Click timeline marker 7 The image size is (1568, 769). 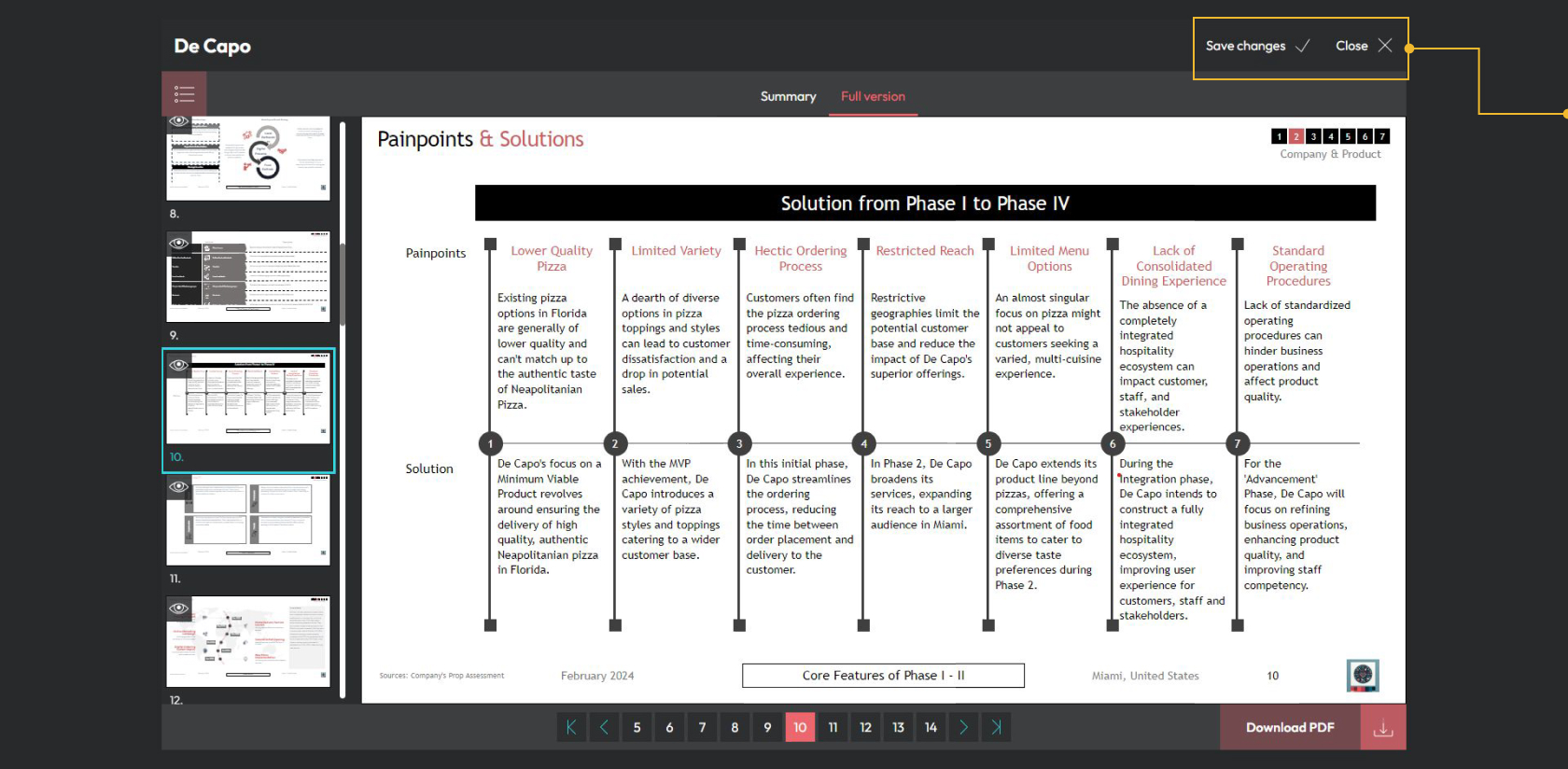coord(1238,443)
